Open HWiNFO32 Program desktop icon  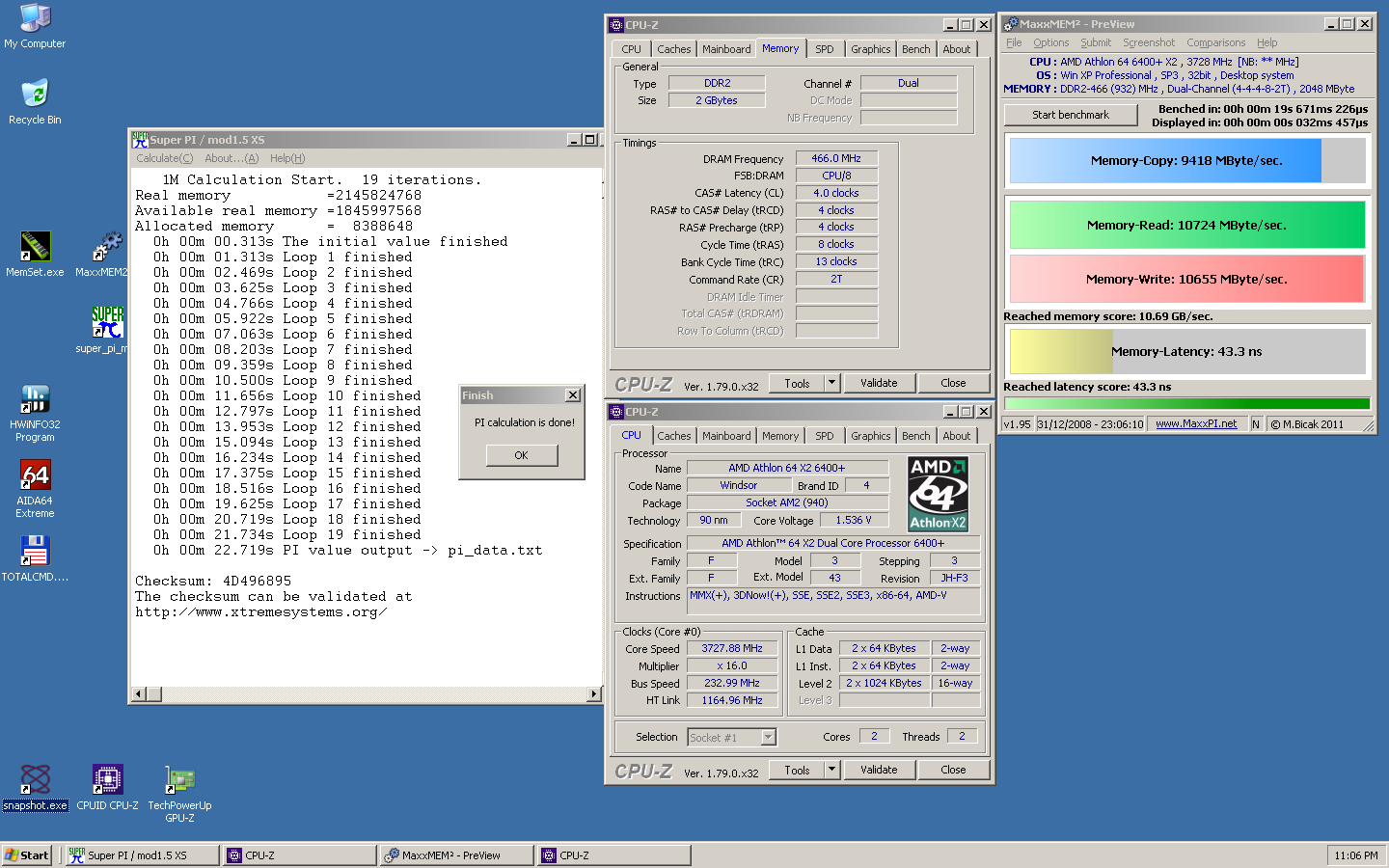pos(35,413)
